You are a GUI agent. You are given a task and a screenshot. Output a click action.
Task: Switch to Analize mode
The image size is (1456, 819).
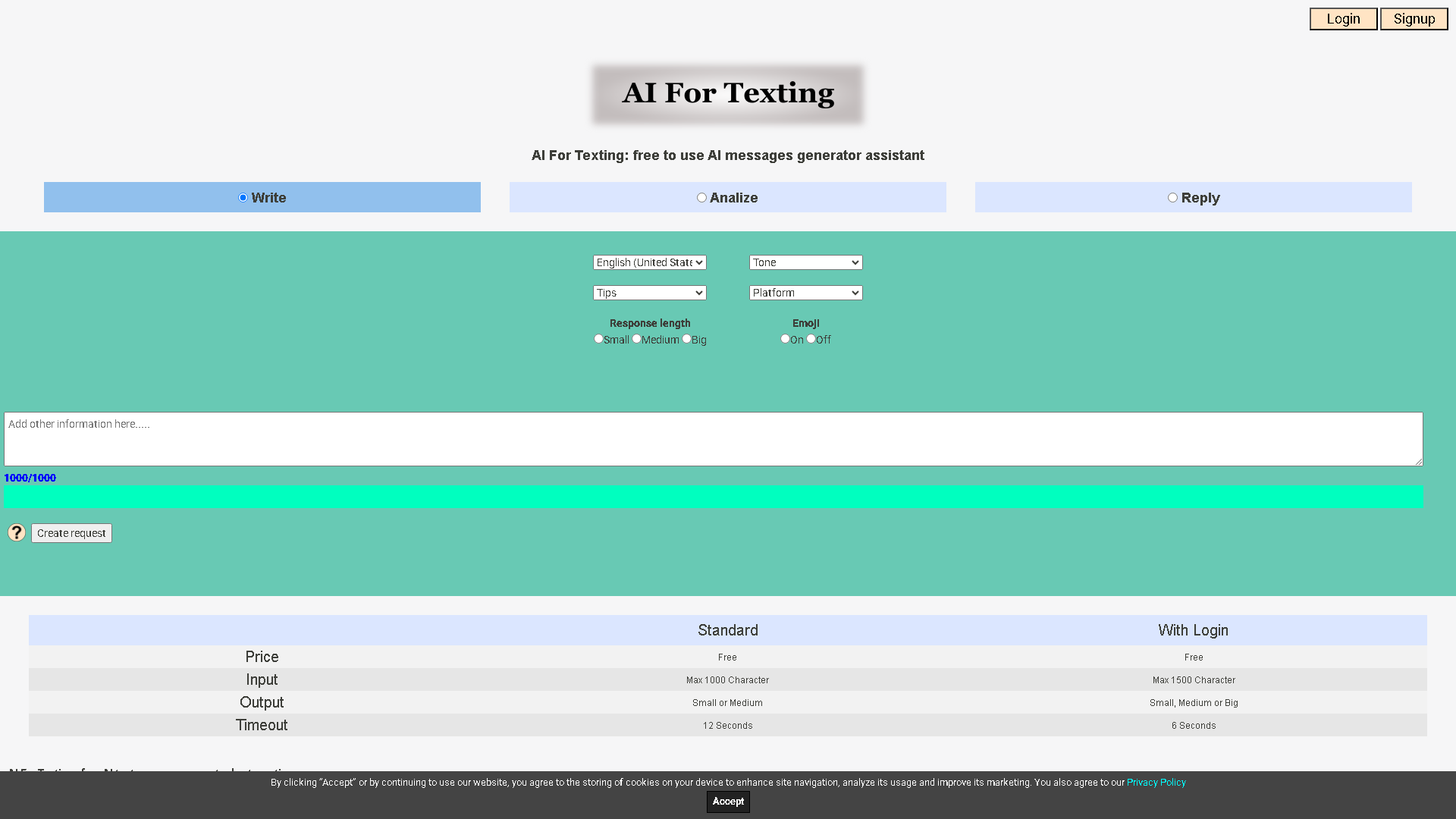click(x=701, y=197)
